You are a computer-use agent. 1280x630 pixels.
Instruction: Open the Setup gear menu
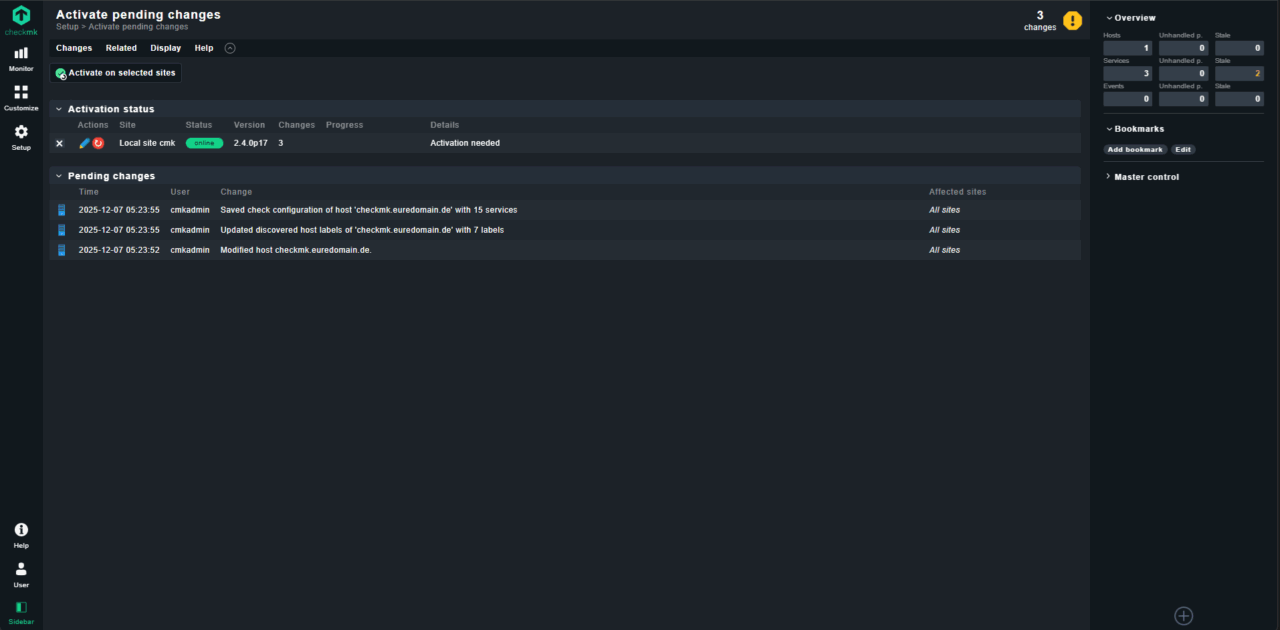21,137
